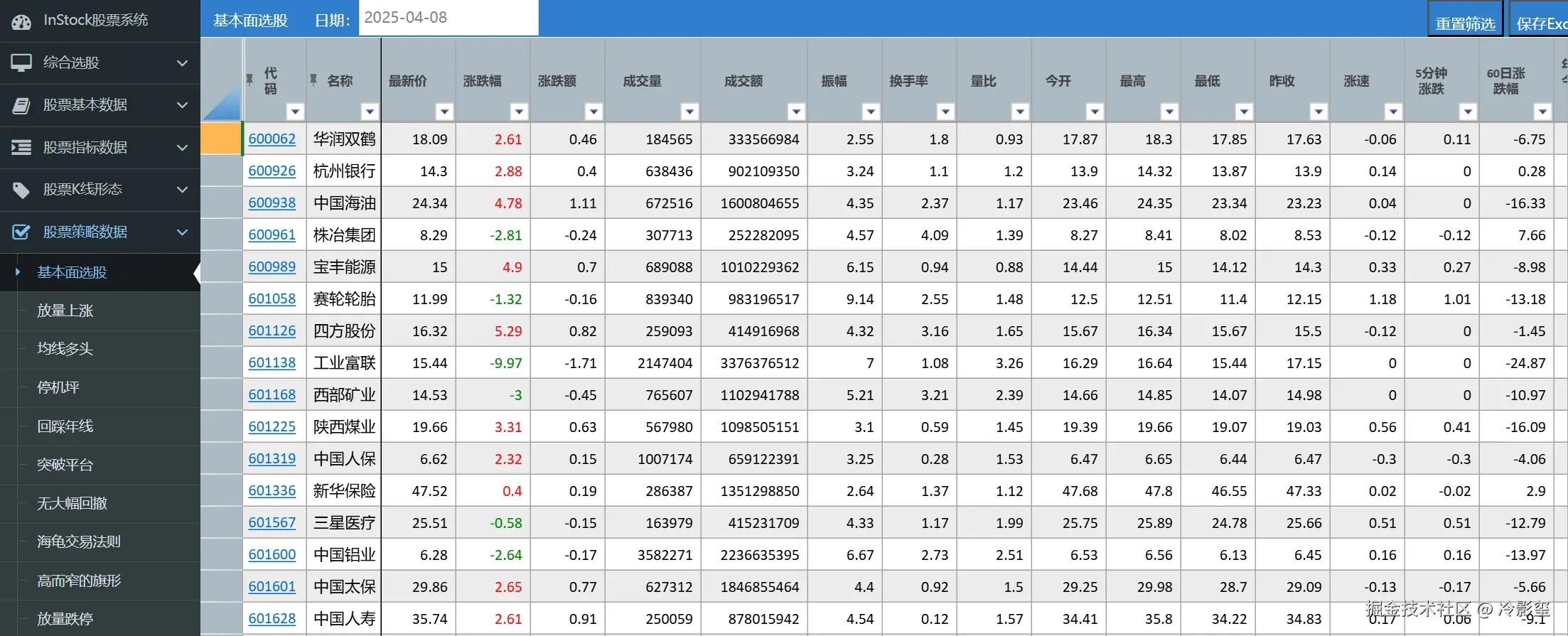1568x636 pixels.
Task: Click the 宝丰能源 name cell
Action: [x=344, y=267]
